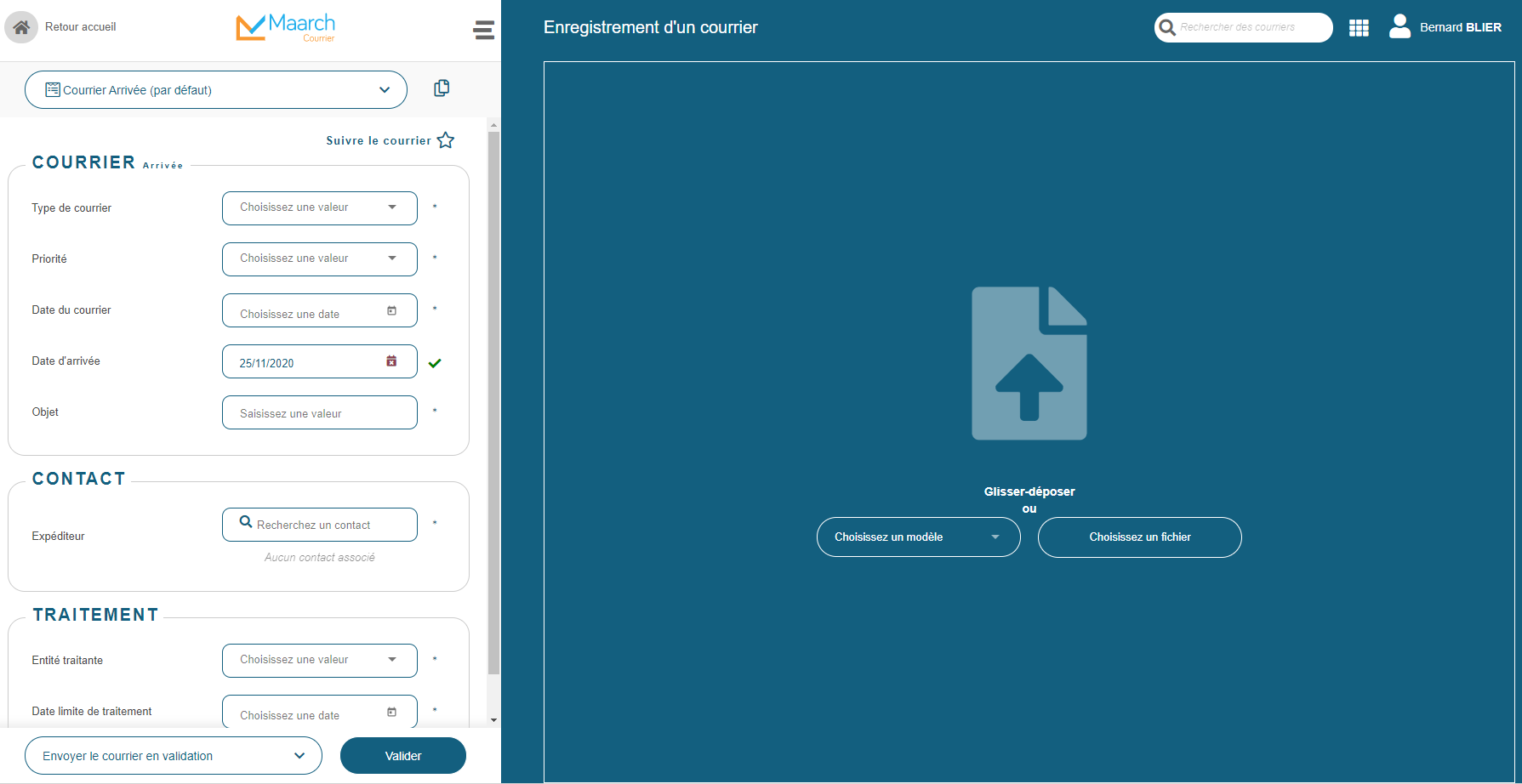Click the Retour accueil link text

80,27
